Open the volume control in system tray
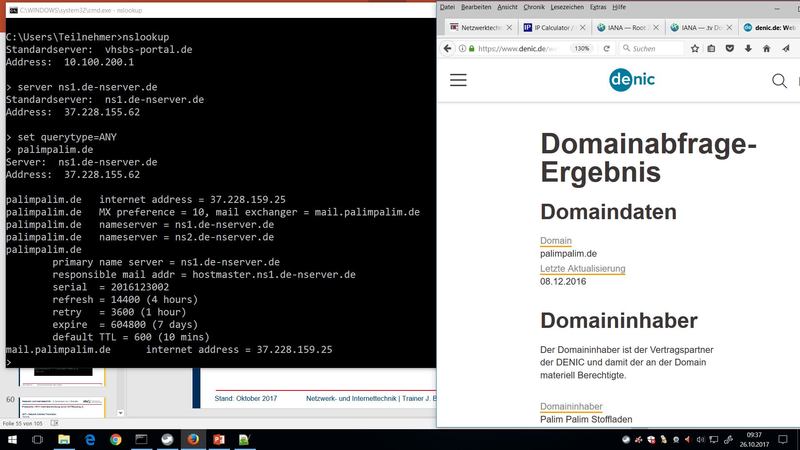The width and height of the screenshot is (800, 450). pos(700,439)
